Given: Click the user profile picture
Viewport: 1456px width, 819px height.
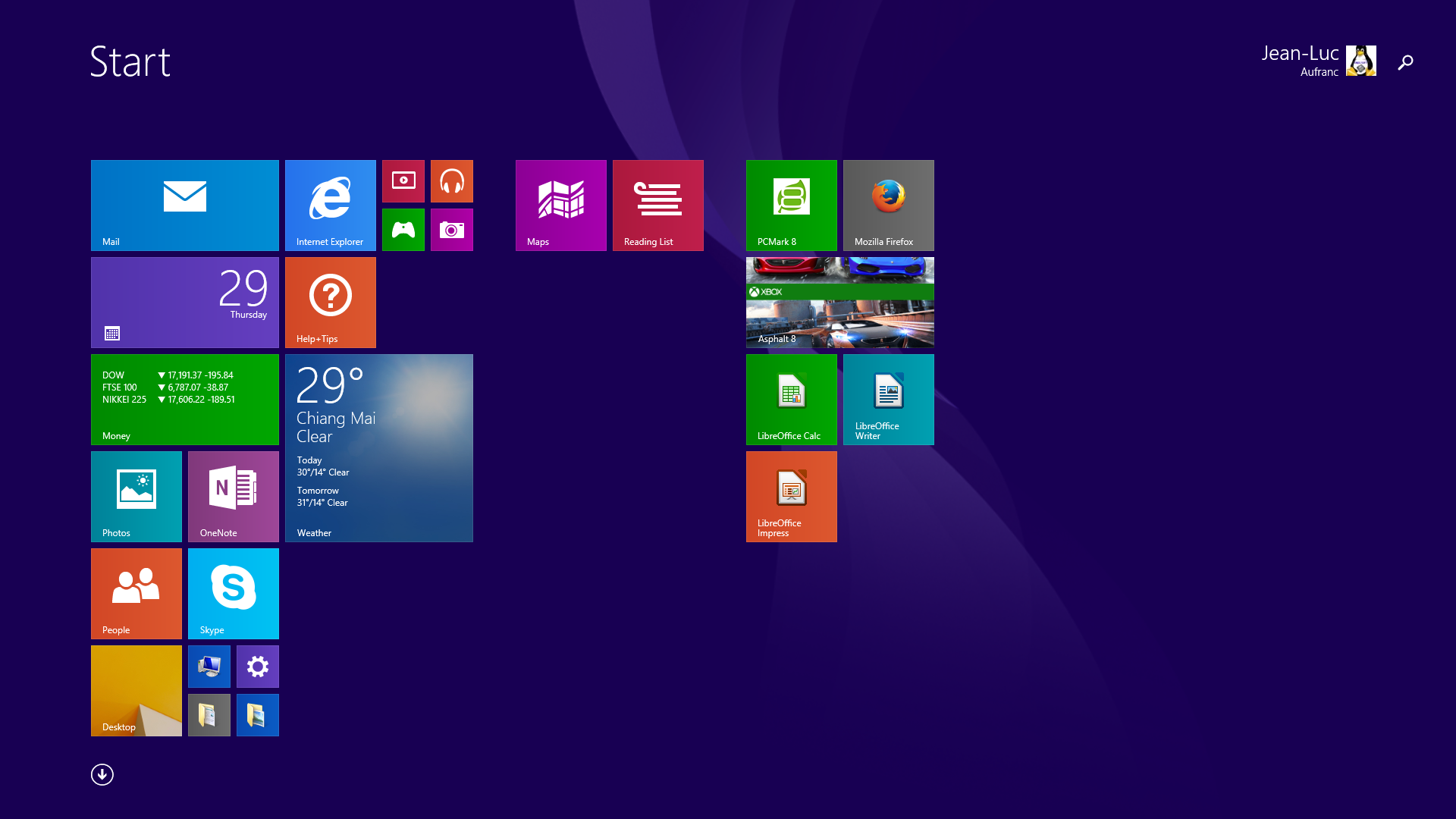Looking at the screenshot, I should point(1361,61).
